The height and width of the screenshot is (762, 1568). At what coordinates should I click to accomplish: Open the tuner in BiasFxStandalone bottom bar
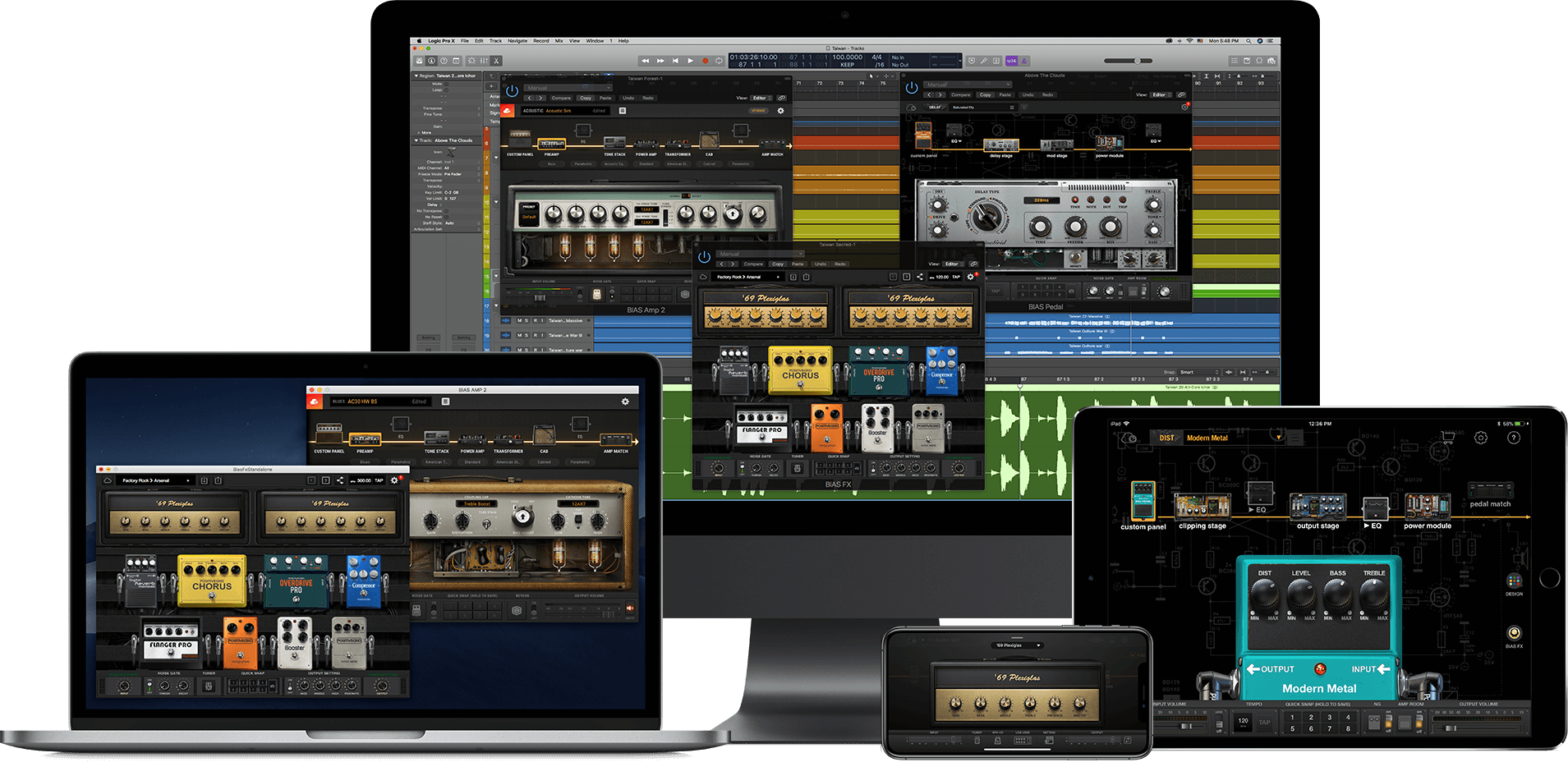(x=209, y=686)
